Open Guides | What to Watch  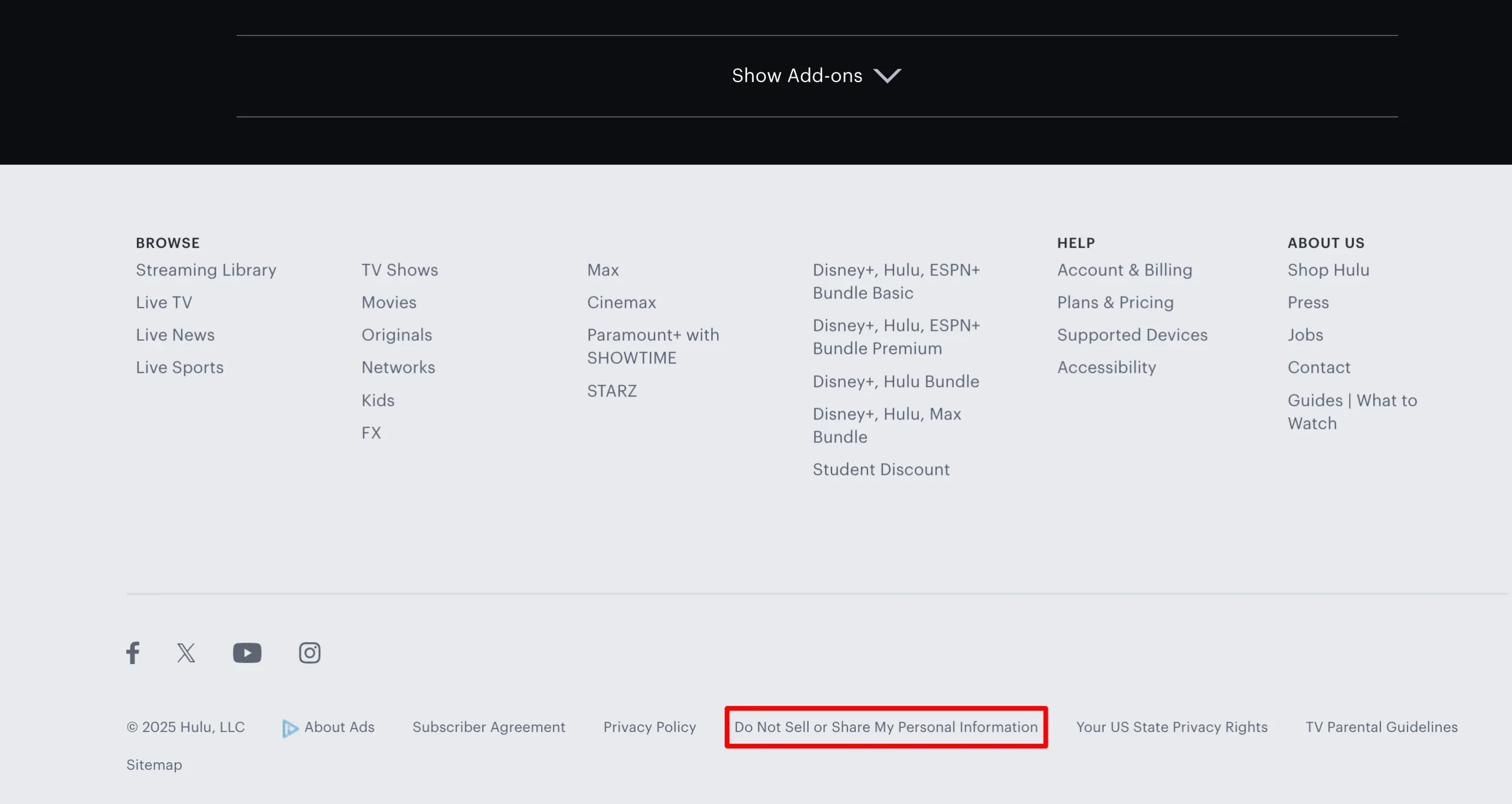(1352, 412)
